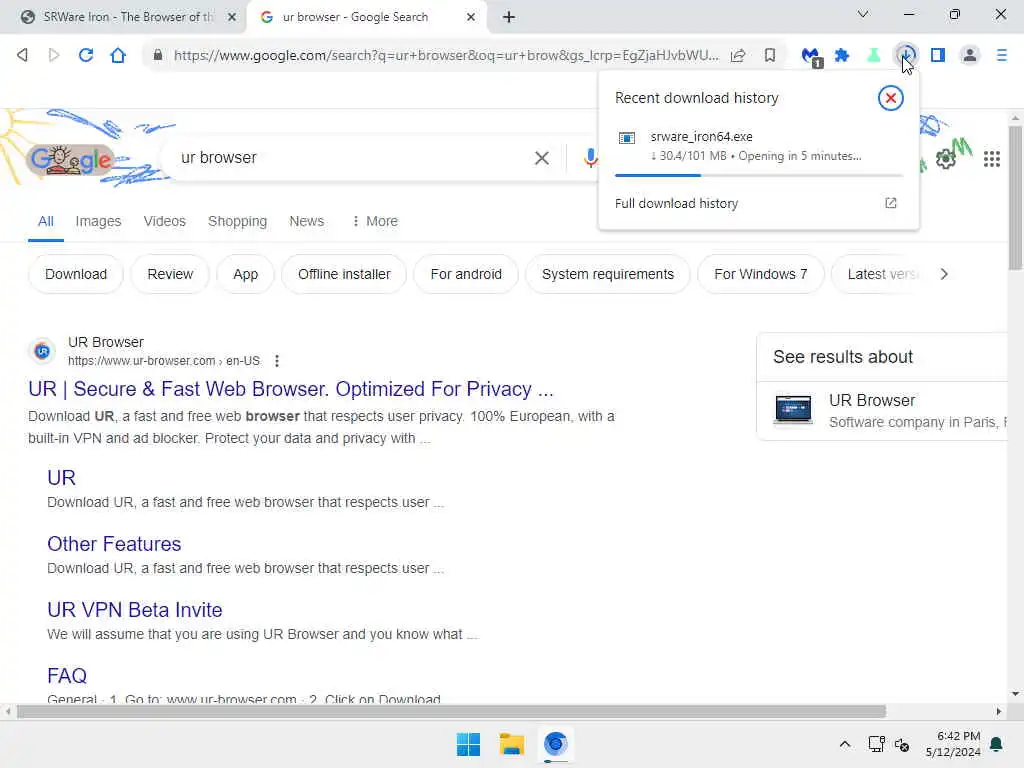Close the SRWare Iron tab
The width and height of the screenshot is (1024, 768).
coord(231,17)
